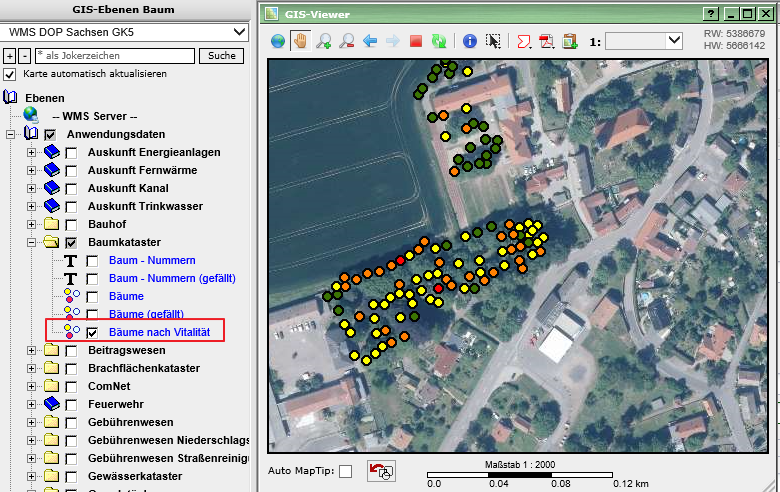Screen dimensions: 780x492
Task: Choose the rectangle selection tool
Action: point(494,41)
